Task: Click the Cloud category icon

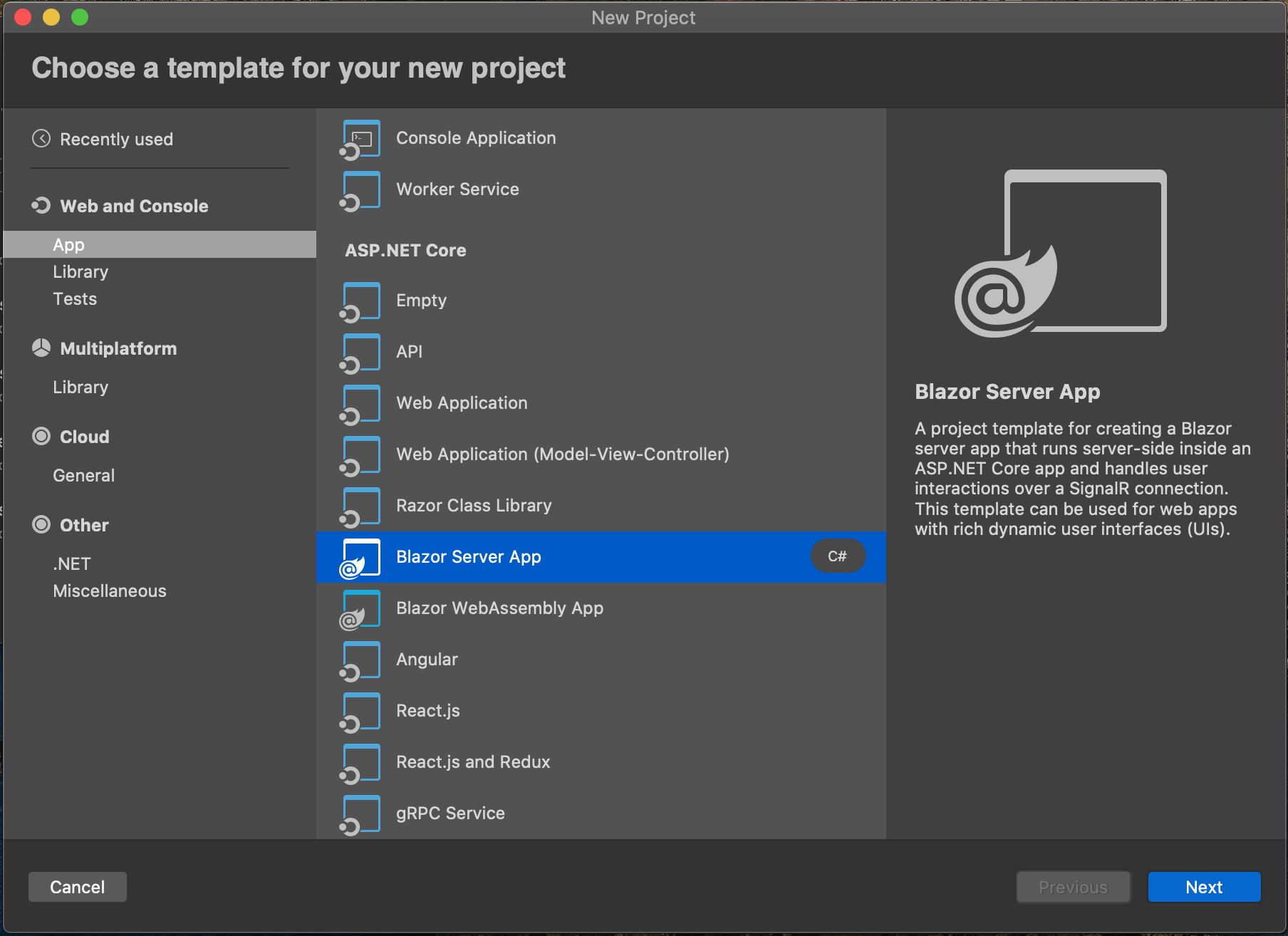Action: pyautogui.click(x=41, y=436)
